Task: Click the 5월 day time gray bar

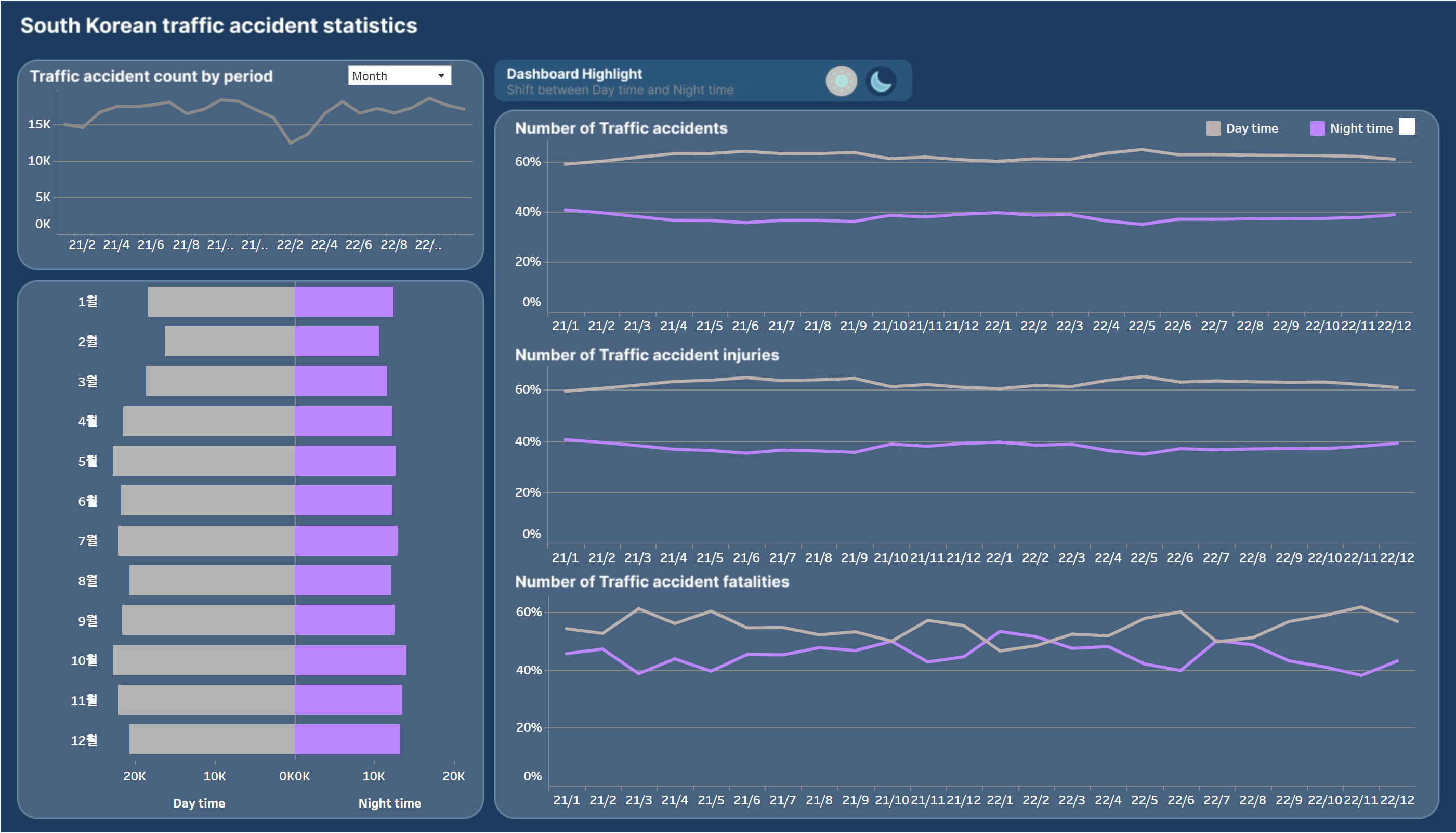Action: click(x=204, y=461)
